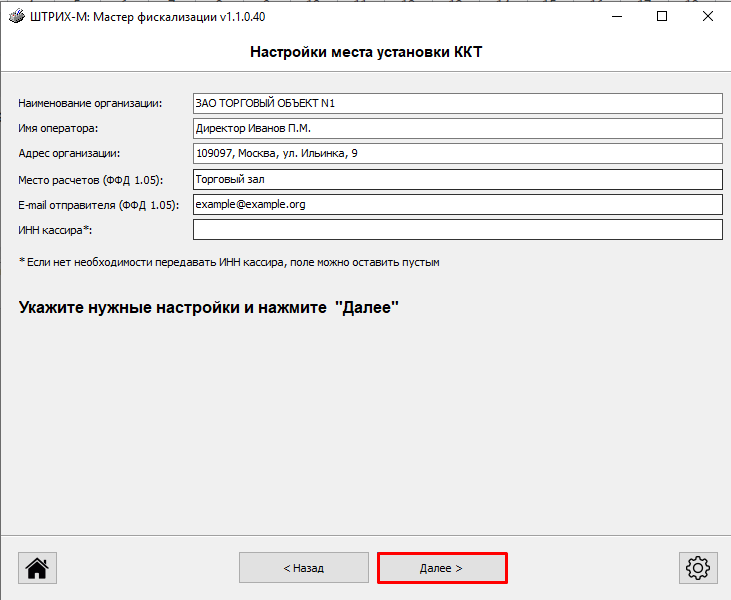The height and width of the screenshot is (600, 731).
Task: Open settings with the gear icon
Action: coord(696,568)
